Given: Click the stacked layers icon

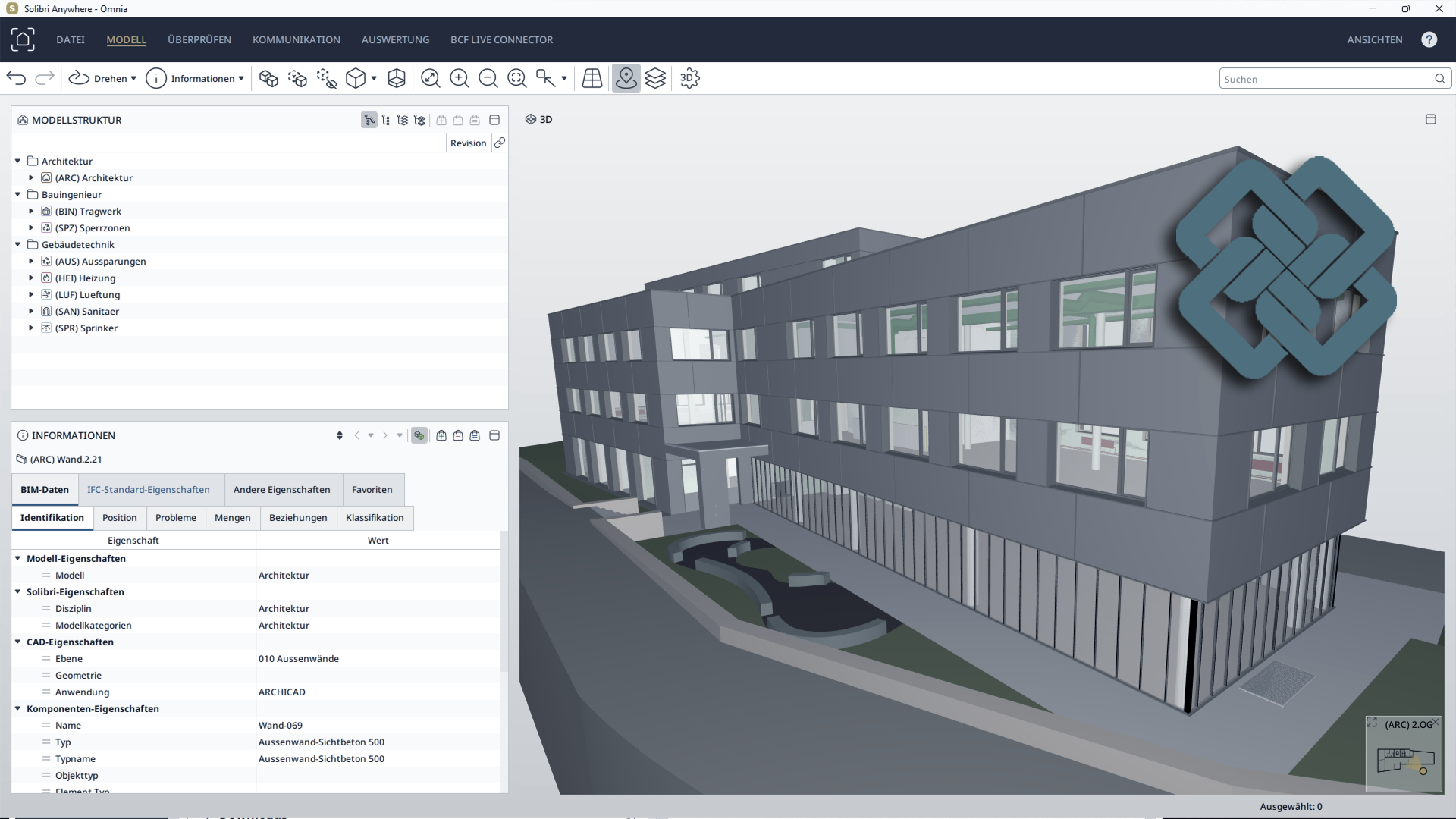Looking at the screenshot, I should click(655, 78).
